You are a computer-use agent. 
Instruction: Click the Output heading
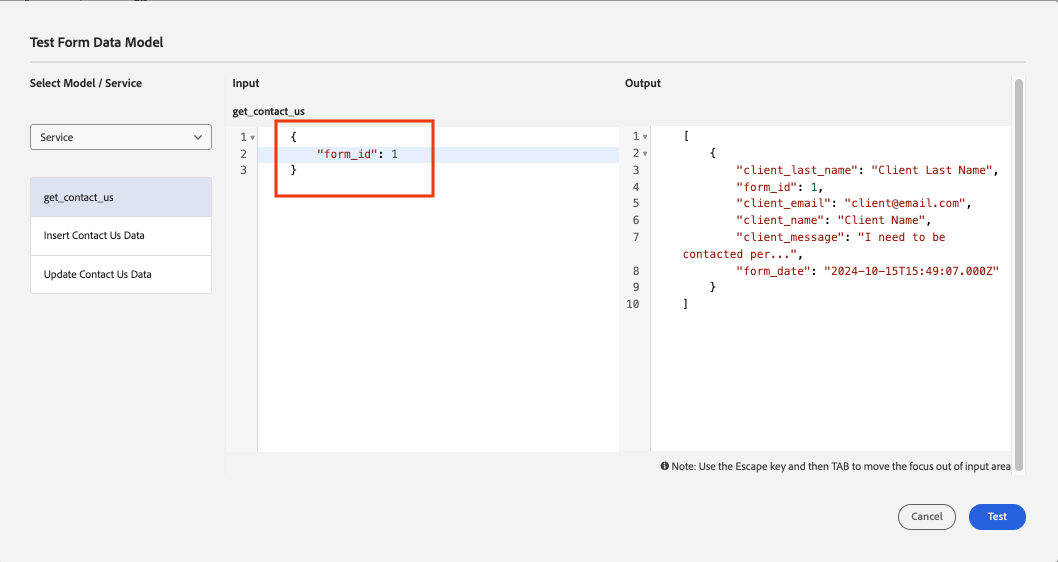click(x=643, y=84)
